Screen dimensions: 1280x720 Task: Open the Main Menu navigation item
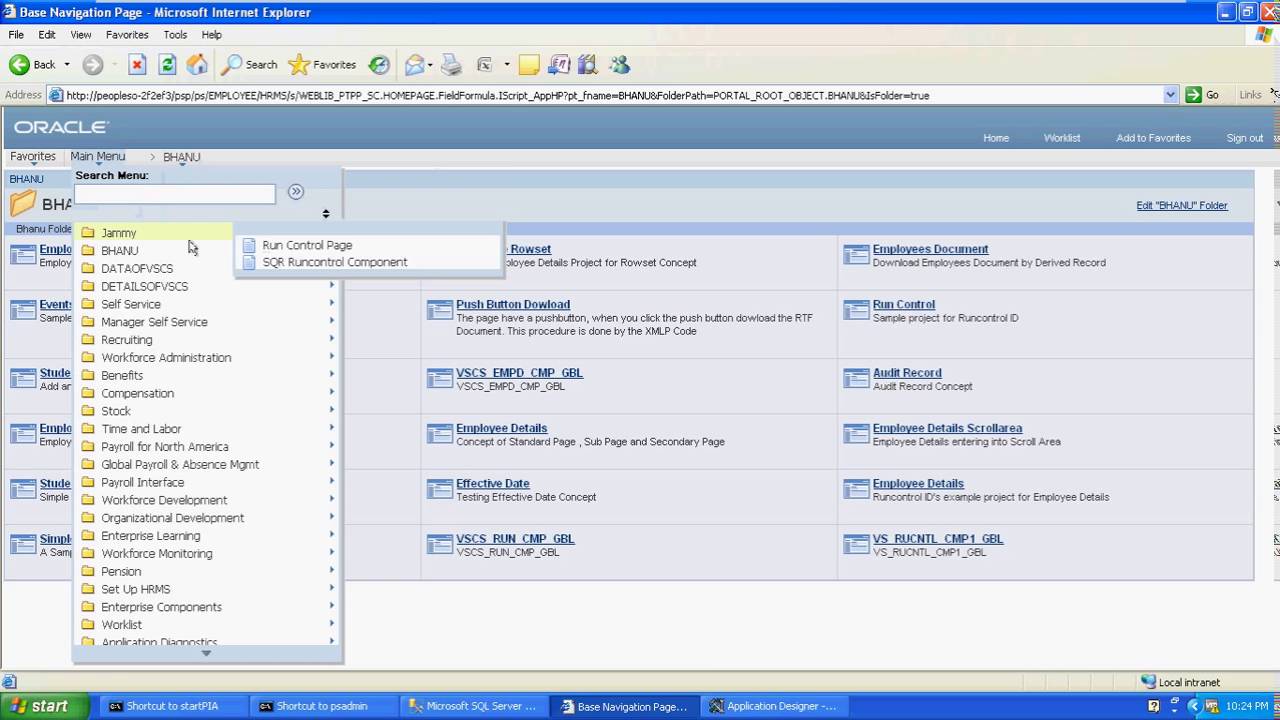(98, 156)
